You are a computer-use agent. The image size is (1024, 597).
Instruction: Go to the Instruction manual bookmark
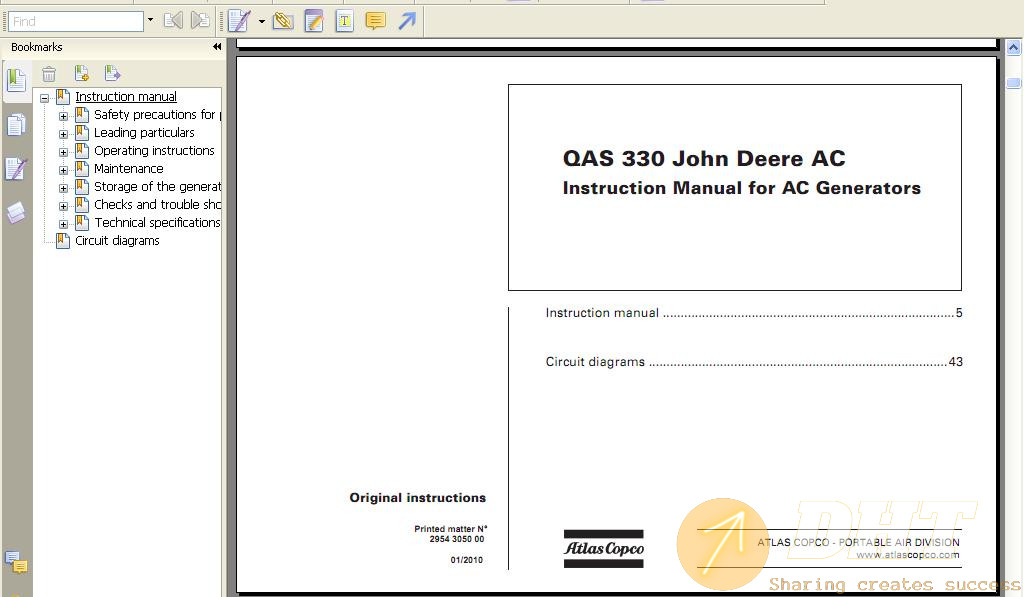click(125, 97)
